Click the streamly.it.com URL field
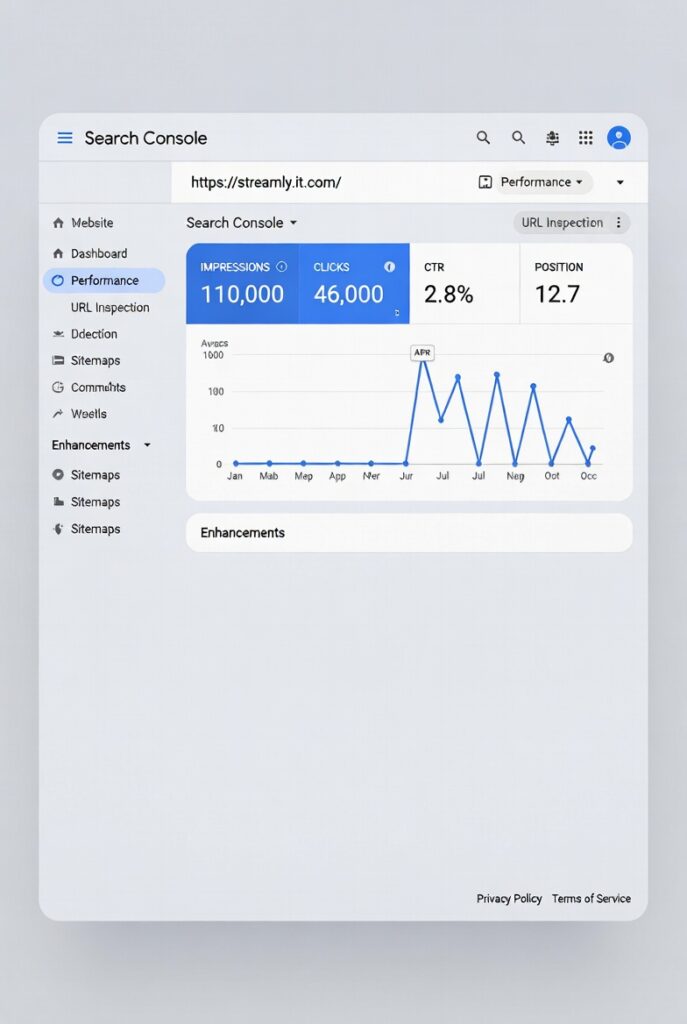This screenshot has height=1024, width=687. pyautogui.click(x=300, y=182)
